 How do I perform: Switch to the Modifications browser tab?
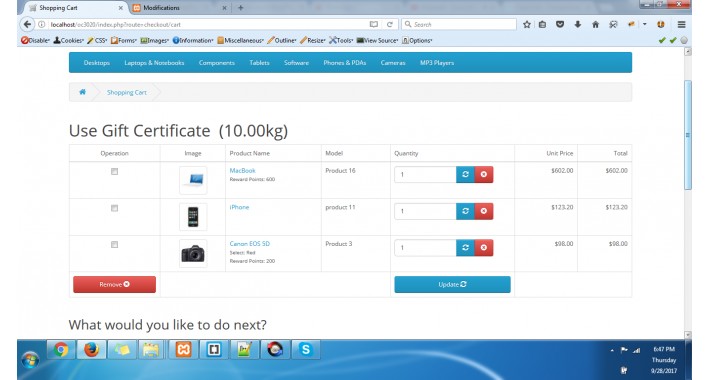pos(179,8)
